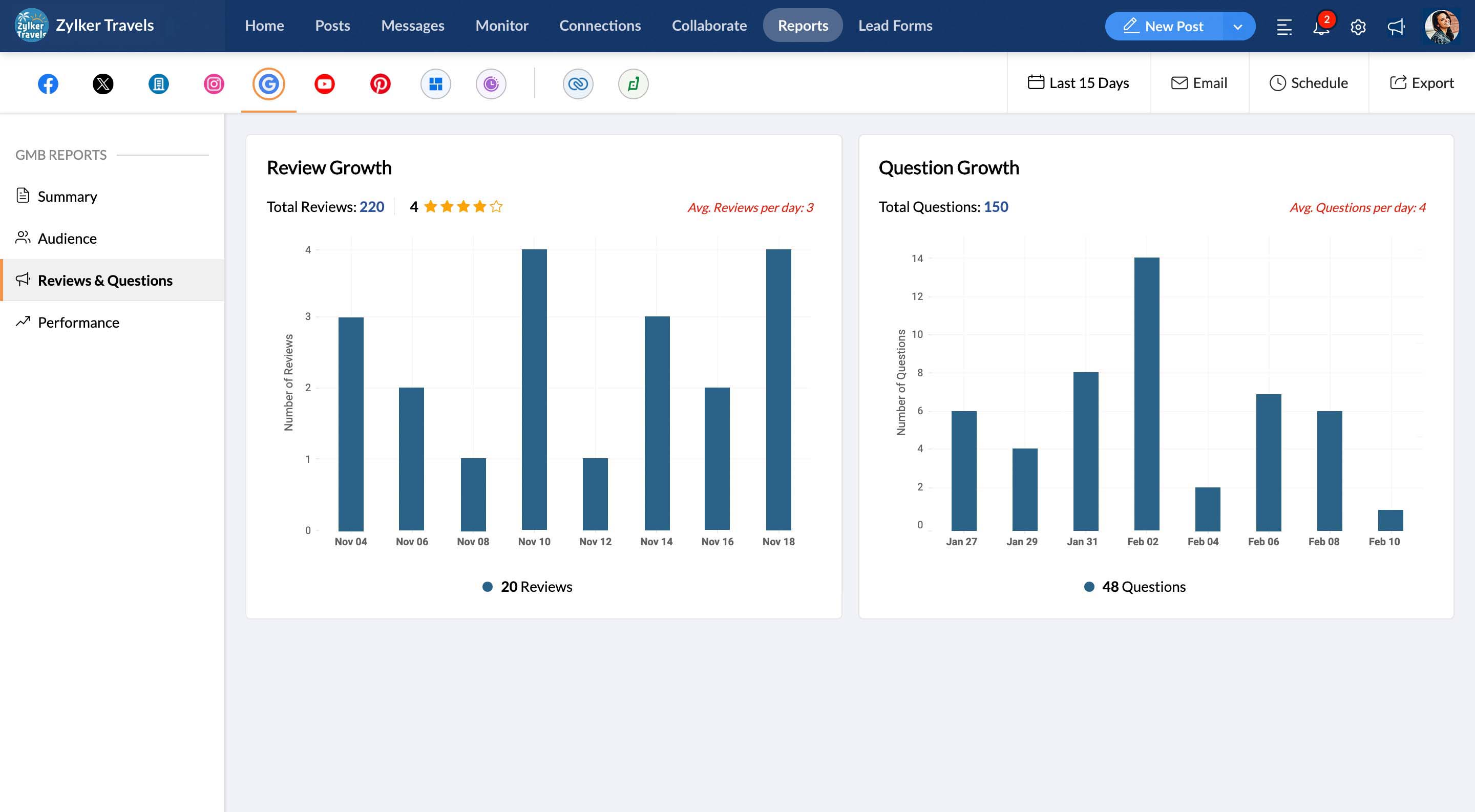
Task: Click the Reviews & Questions sidebar item
Action: coord(105,279)
